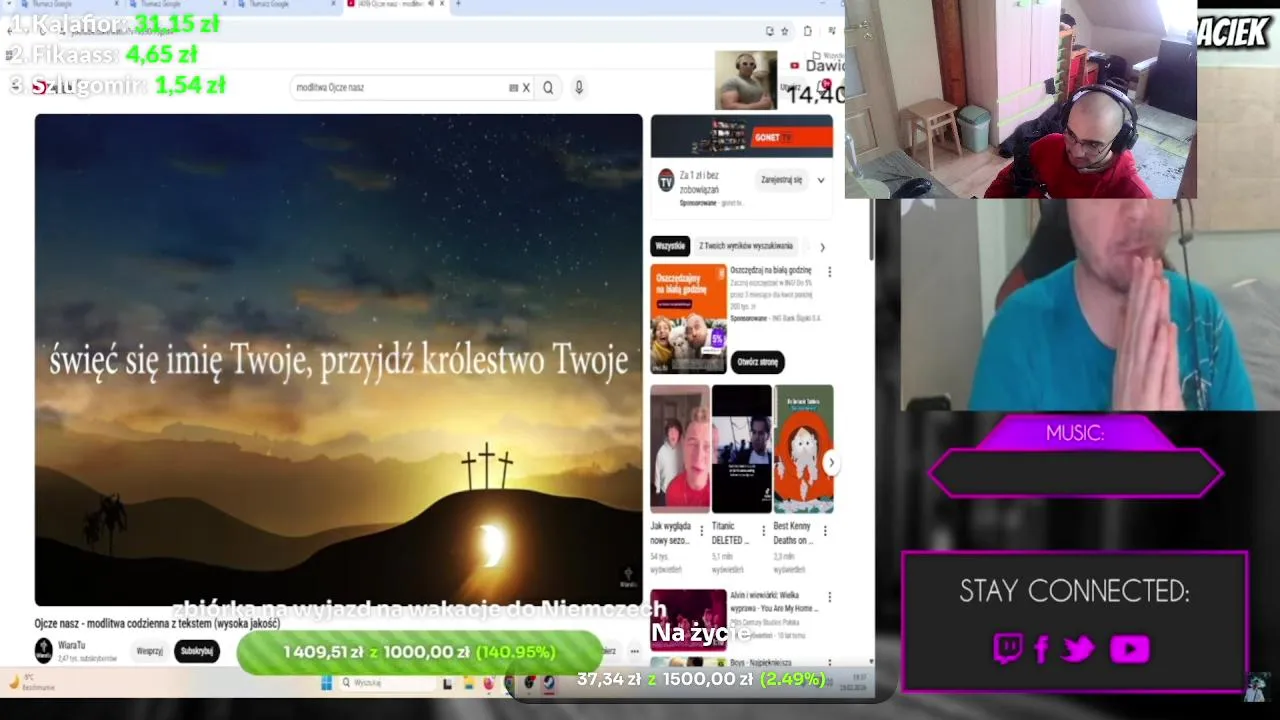
Task: Click the Subskrybuj button
Action: (x=197, y=651)
